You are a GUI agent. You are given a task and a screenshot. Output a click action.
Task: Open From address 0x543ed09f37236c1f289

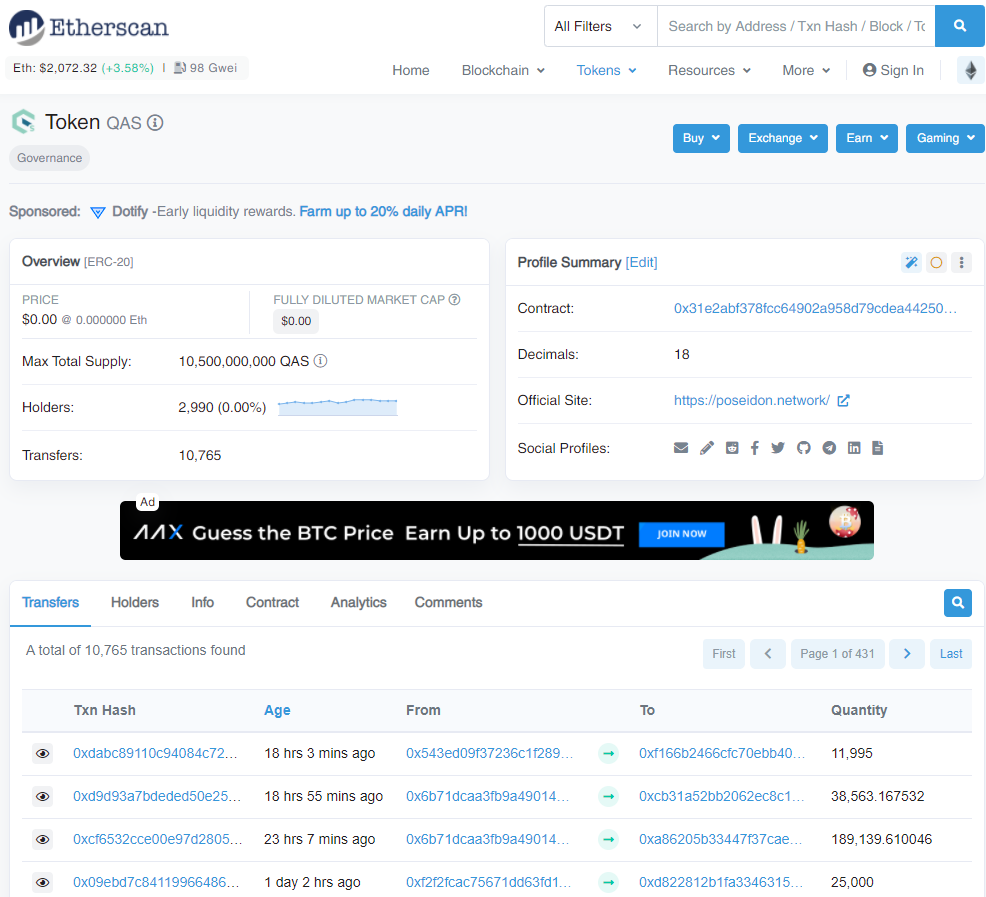tap(490, 753)
